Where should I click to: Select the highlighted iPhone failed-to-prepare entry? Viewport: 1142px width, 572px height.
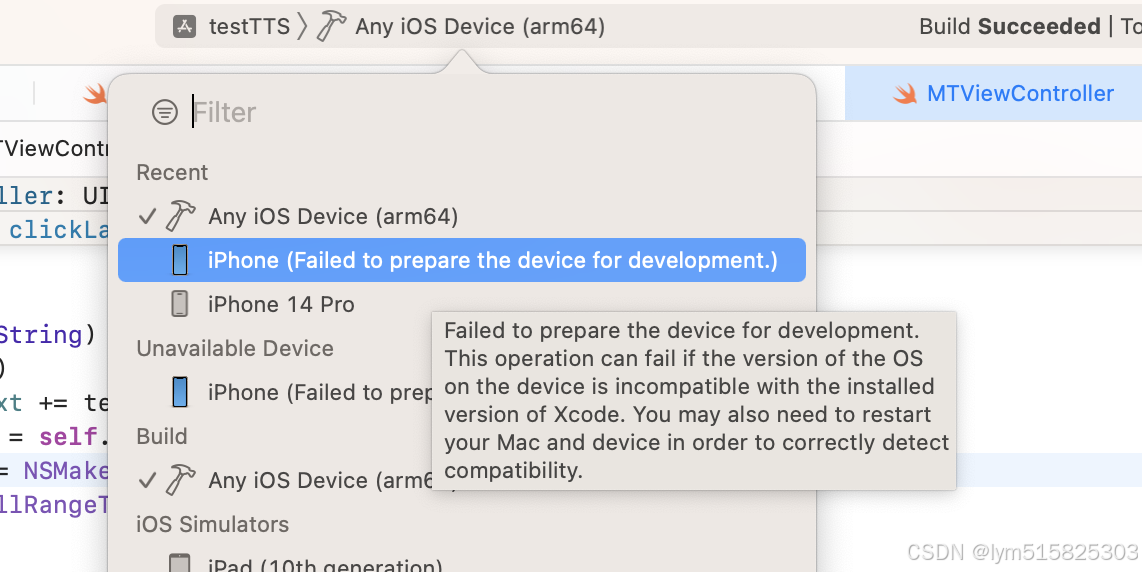tap(462, 260)
